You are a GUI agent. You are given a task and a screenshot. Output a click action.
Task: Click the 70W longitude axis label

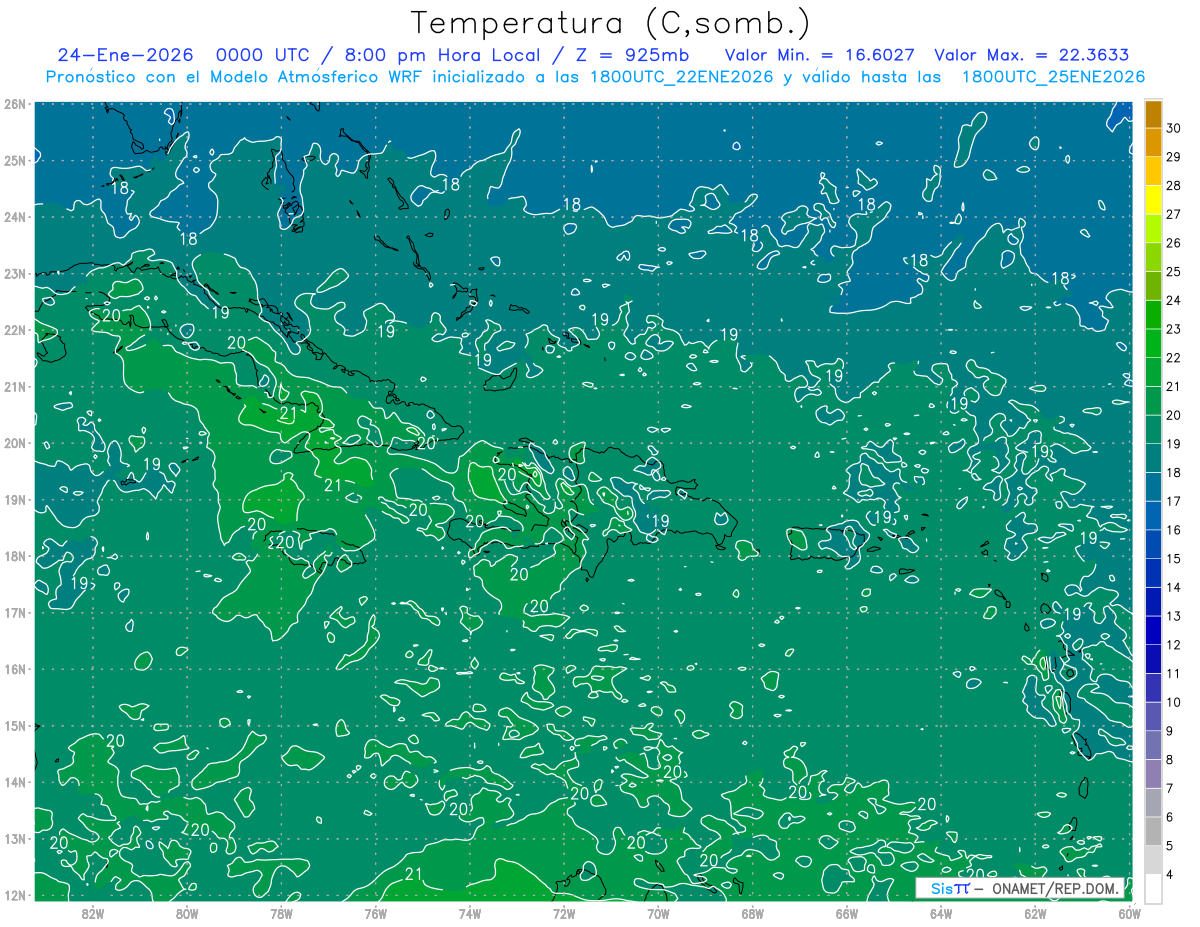click(658, 913)
